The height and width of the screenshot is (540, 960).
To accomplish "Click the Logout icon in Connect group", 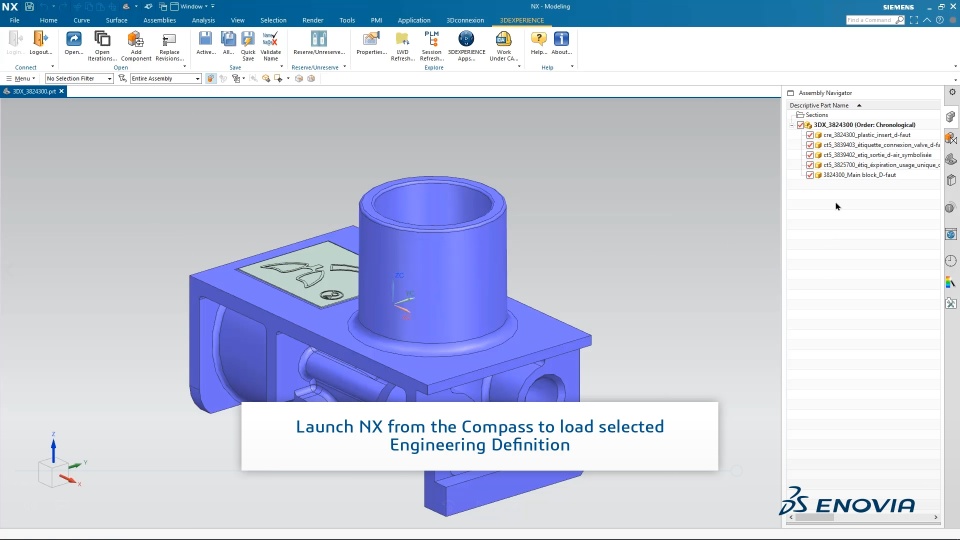I will pyautogui.click(x=40, y=39).
